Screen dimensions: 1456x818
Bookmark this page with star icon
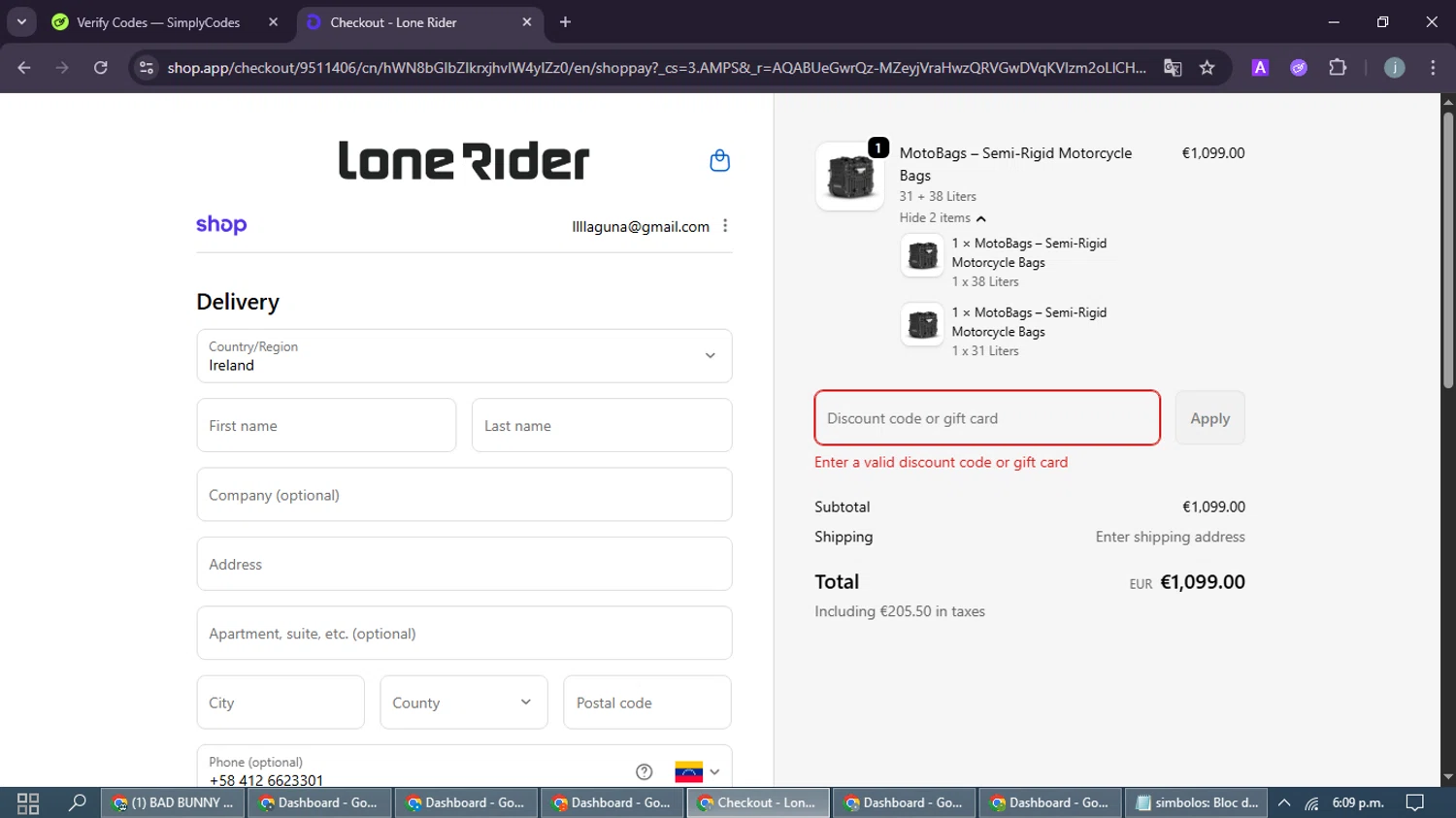tap(1207, 68)
